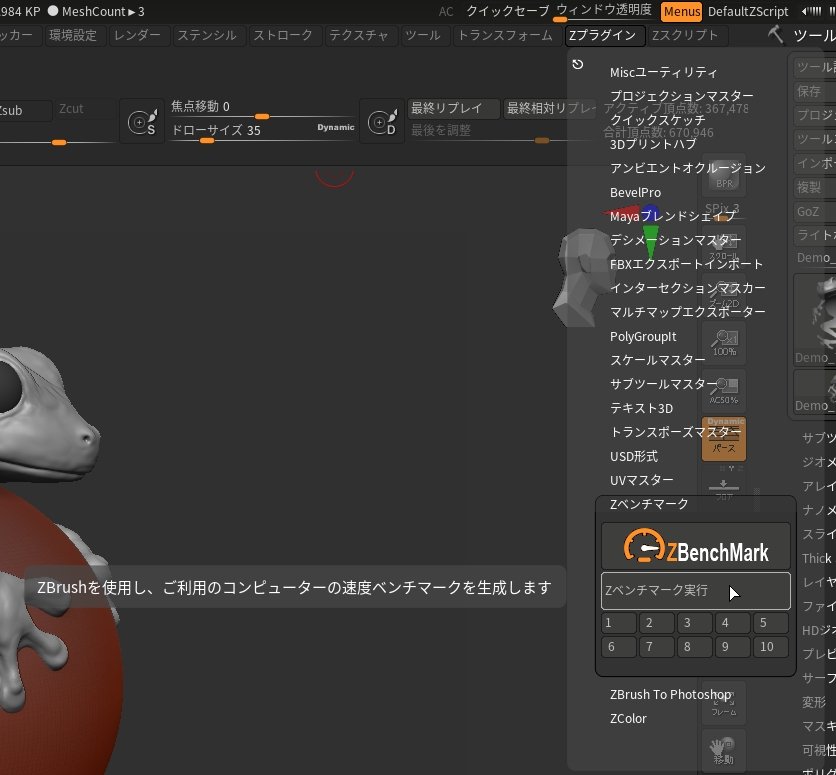Expand the BevelPro section
The image size is (836, 775).
[636, 192]
